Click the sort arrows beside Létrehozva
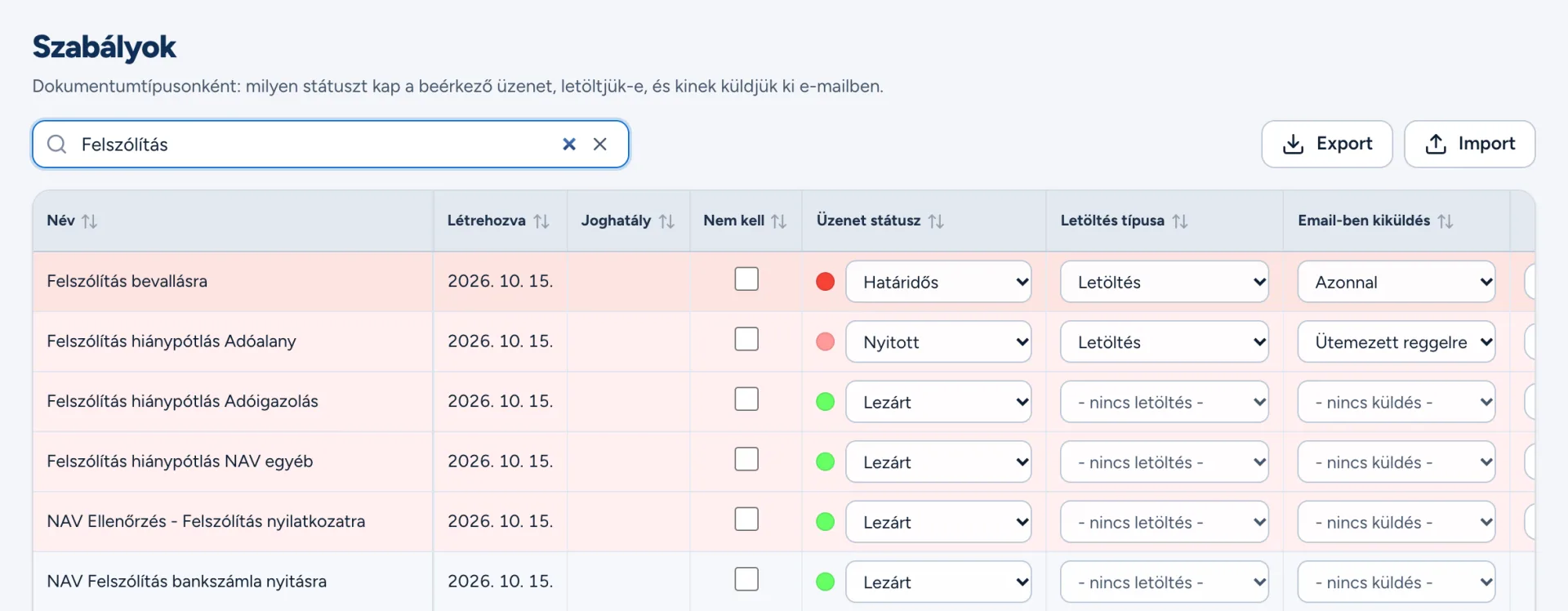The image size is (1568, 611). click(541, 221)
